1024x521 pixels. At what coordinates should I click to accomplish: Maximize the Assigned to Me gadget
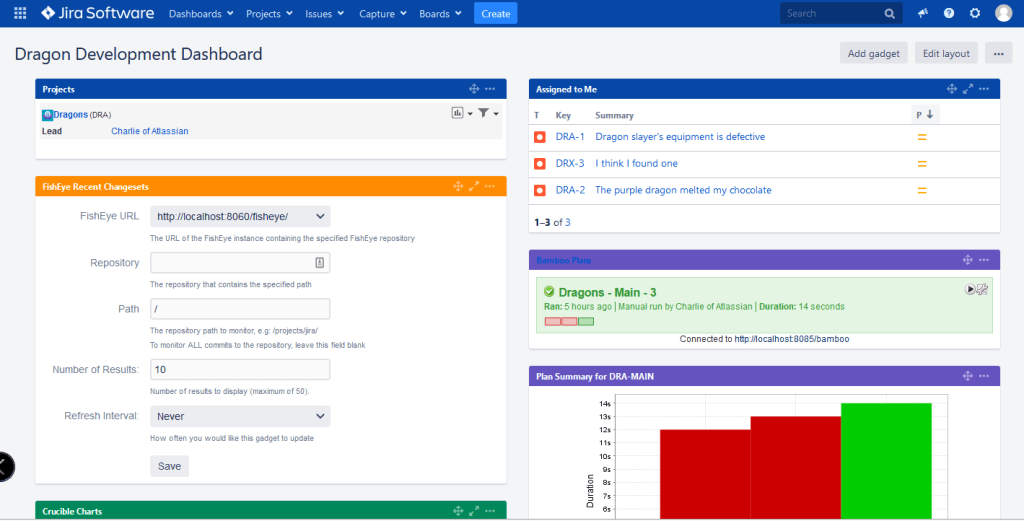(x=967, y=90)
